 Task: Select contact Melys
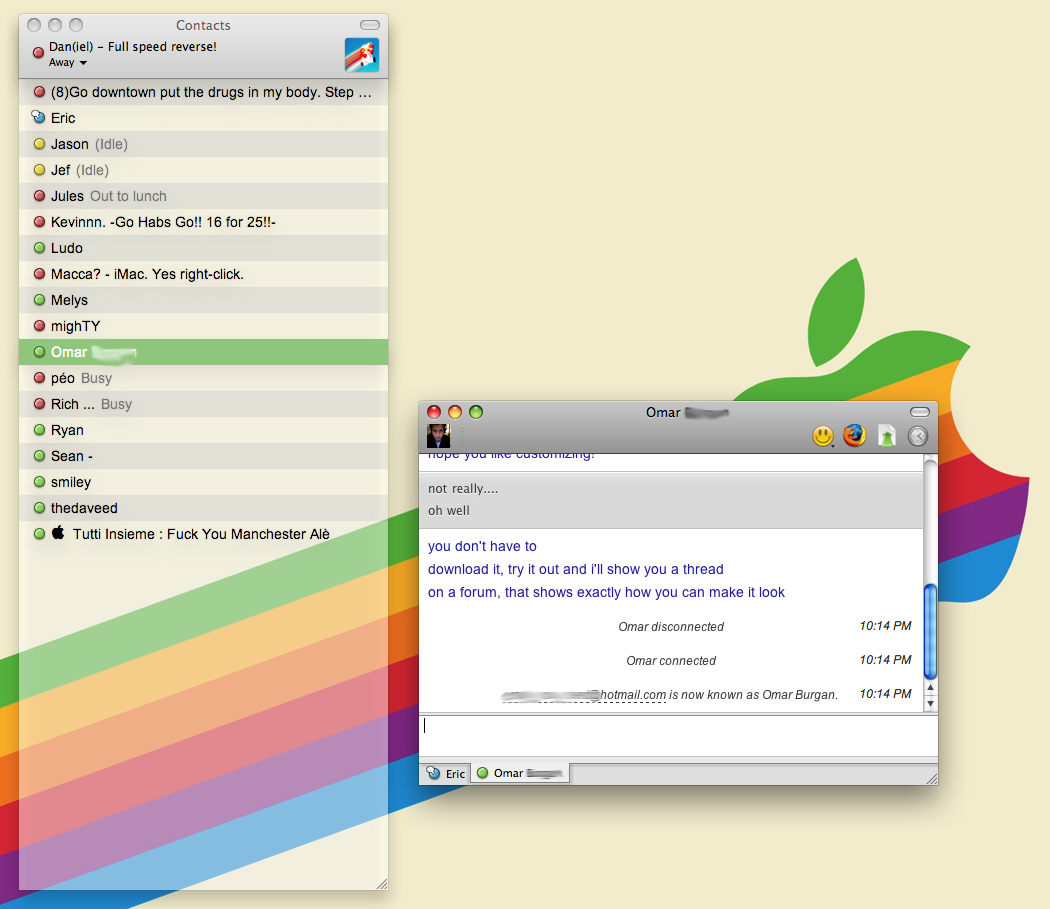[204, 300]
